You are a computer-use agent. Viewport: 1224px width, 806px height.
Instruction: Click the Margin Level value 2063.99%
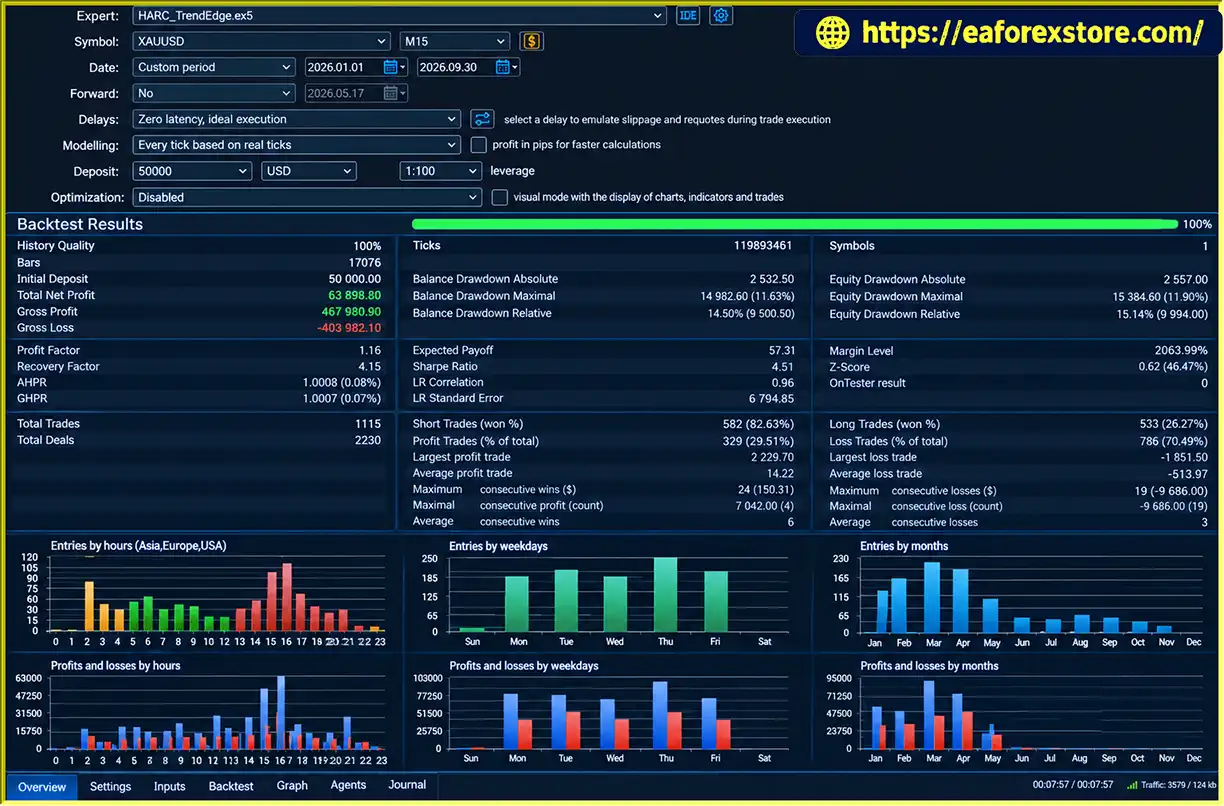pos(1180,351)
